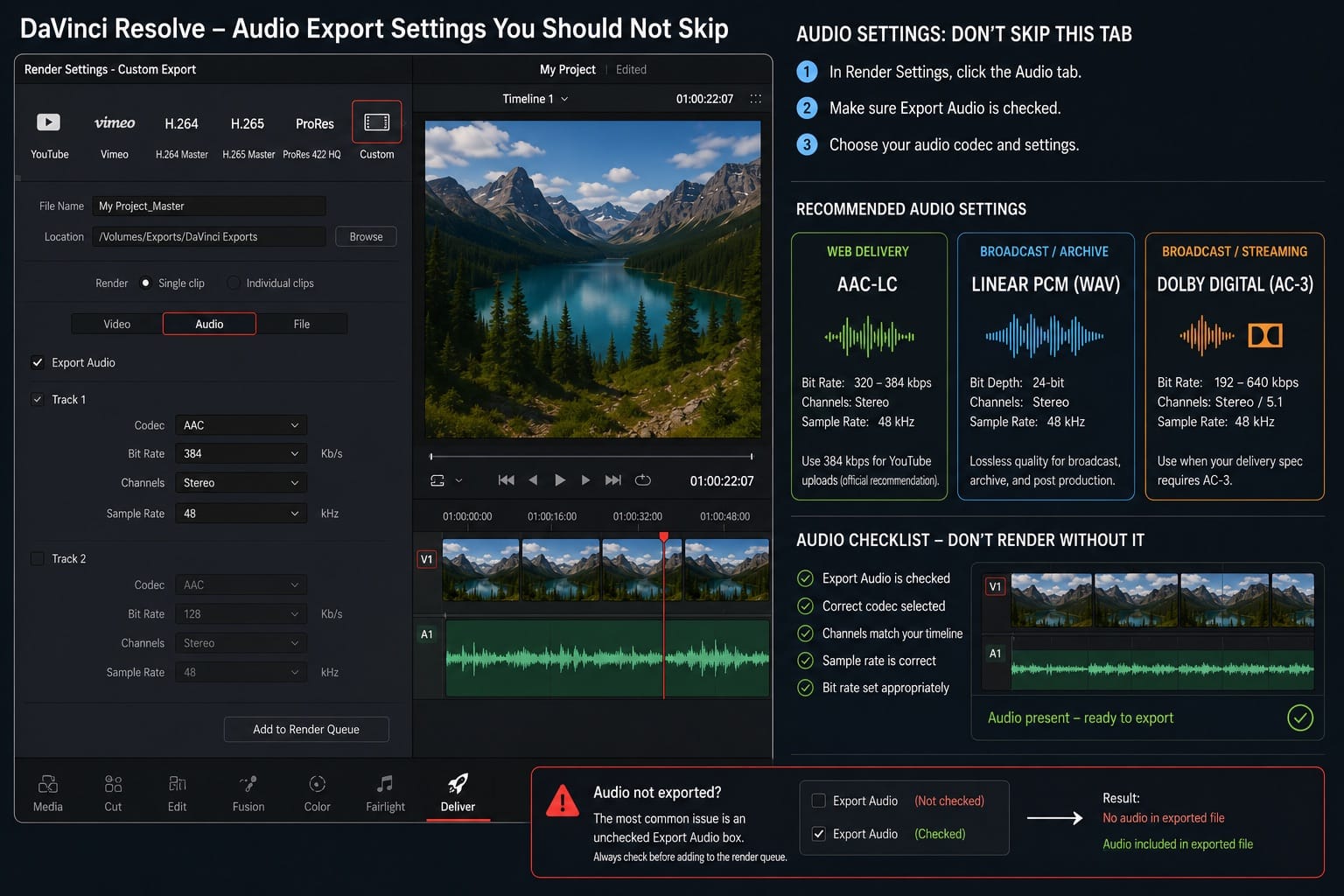Click the 'Edited' project status text
Viewport: 1344px width, 896px height.
coord(631,69)
